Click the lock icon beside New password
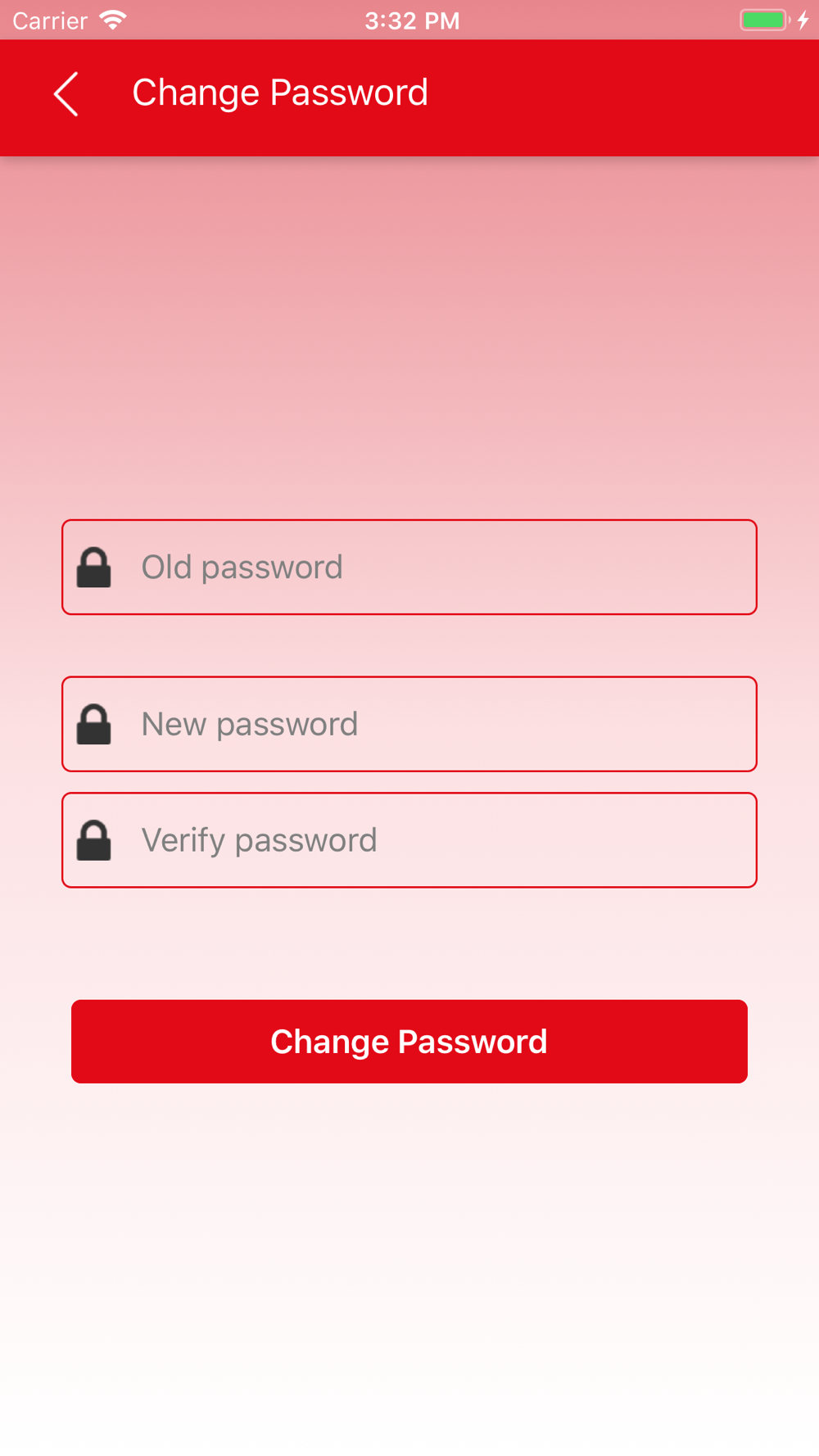This screenshot has width=819, height=1456. coord(94,725)
